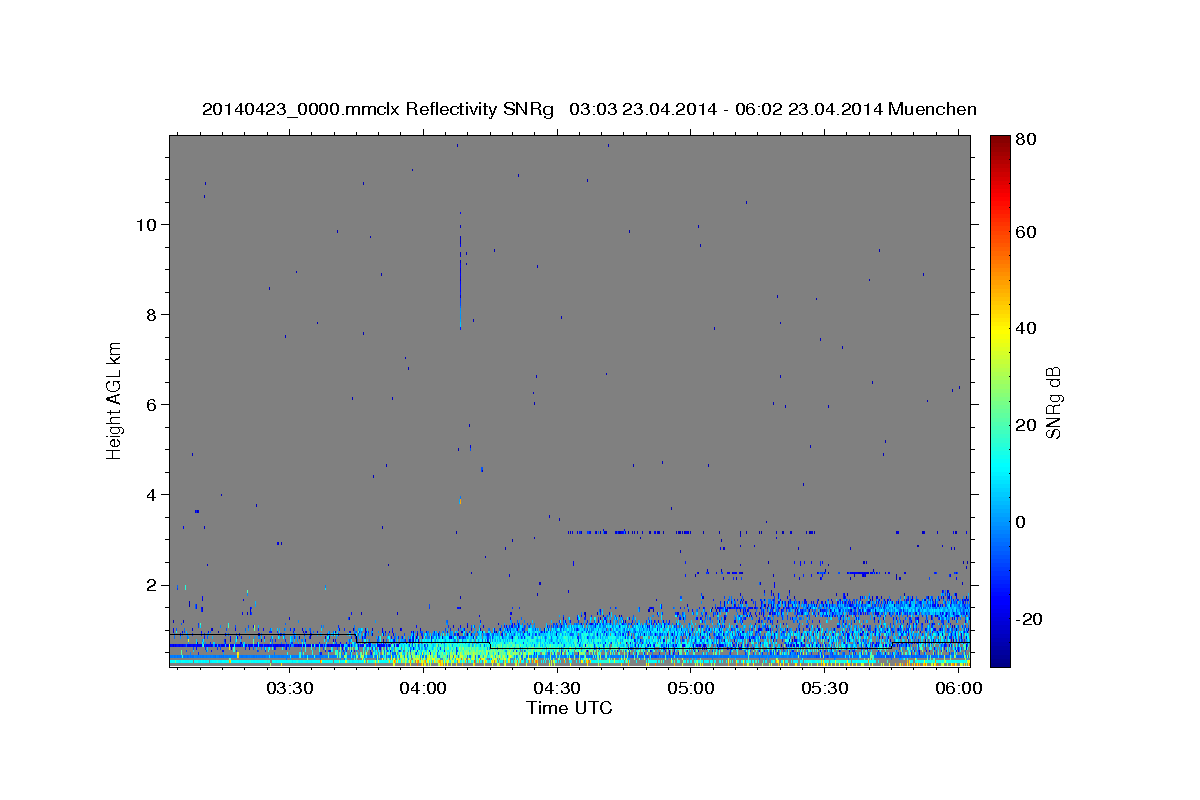Click the 04:00 time tick label
Viewport: 1200px width, 800px height.
pyautogui.click(x=423, y=689)
